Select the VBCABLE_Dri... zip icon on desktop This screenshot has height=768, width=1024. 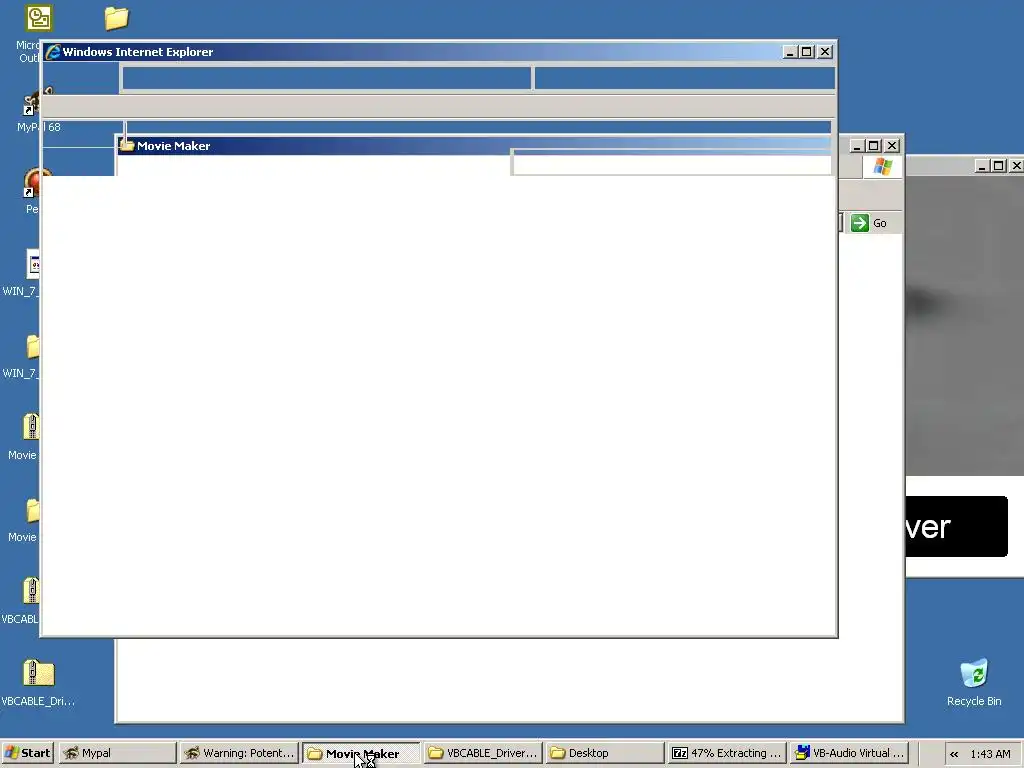38,682
